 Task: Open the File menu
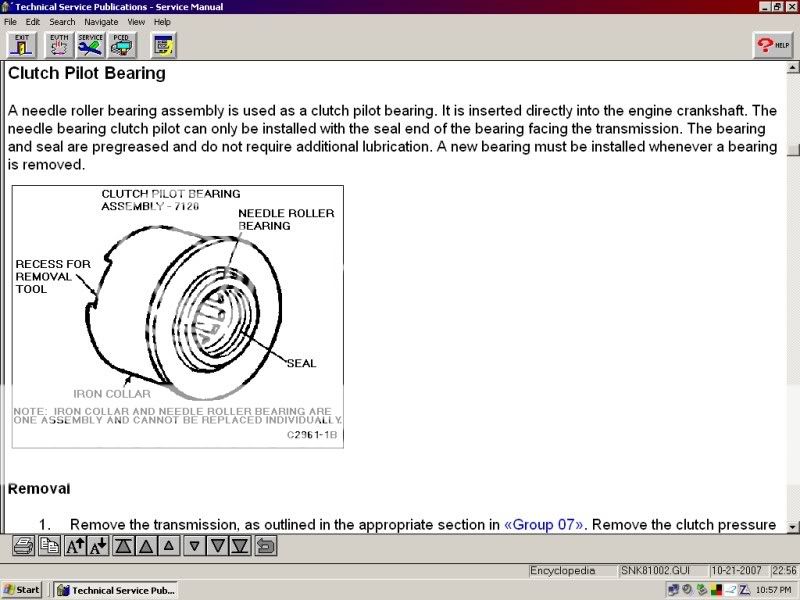pyautogui.click(x=10, y=22)
